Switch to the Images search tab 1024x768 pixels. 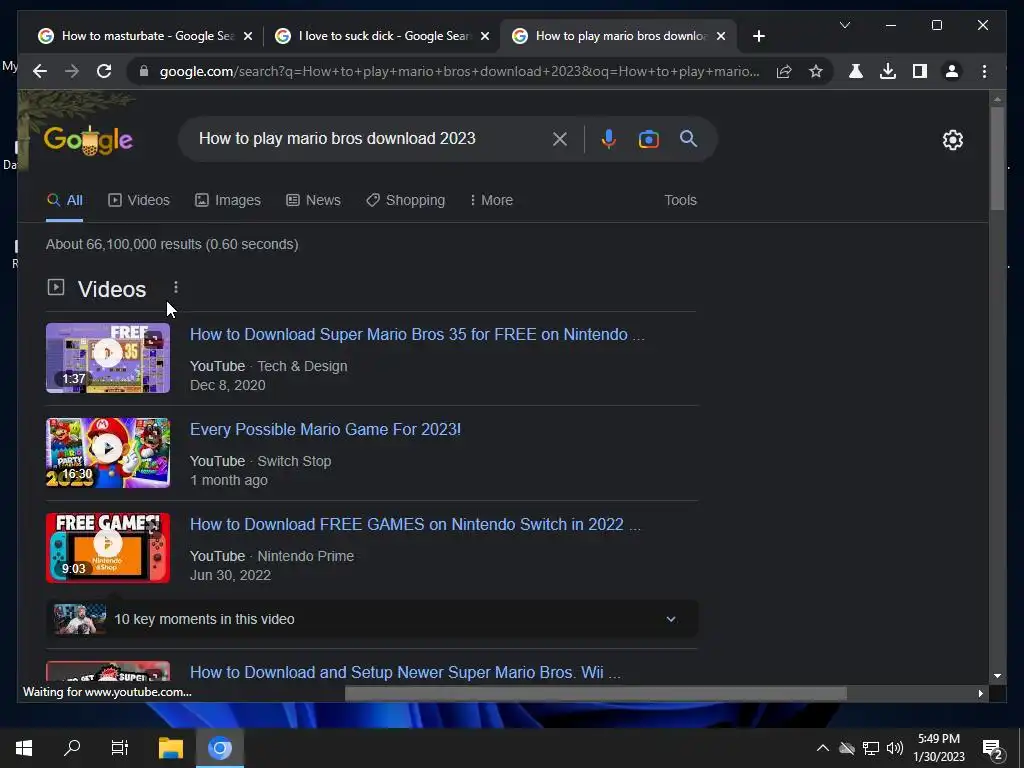228,200
